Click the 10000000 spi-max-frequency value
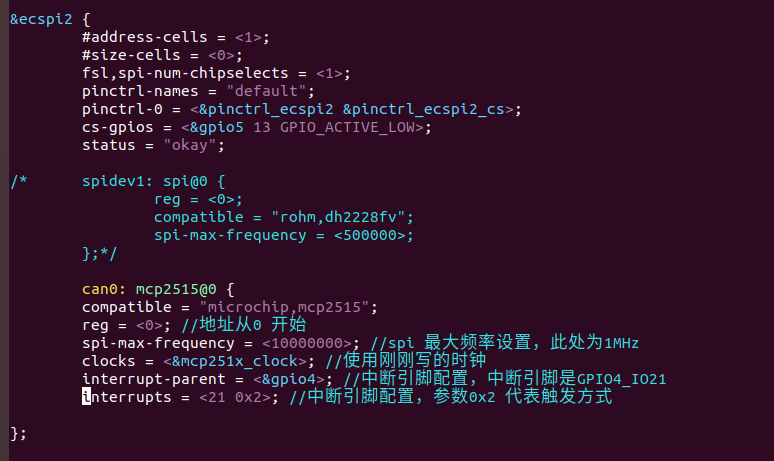This screenshot has width=774, height=461. [309, 344]
